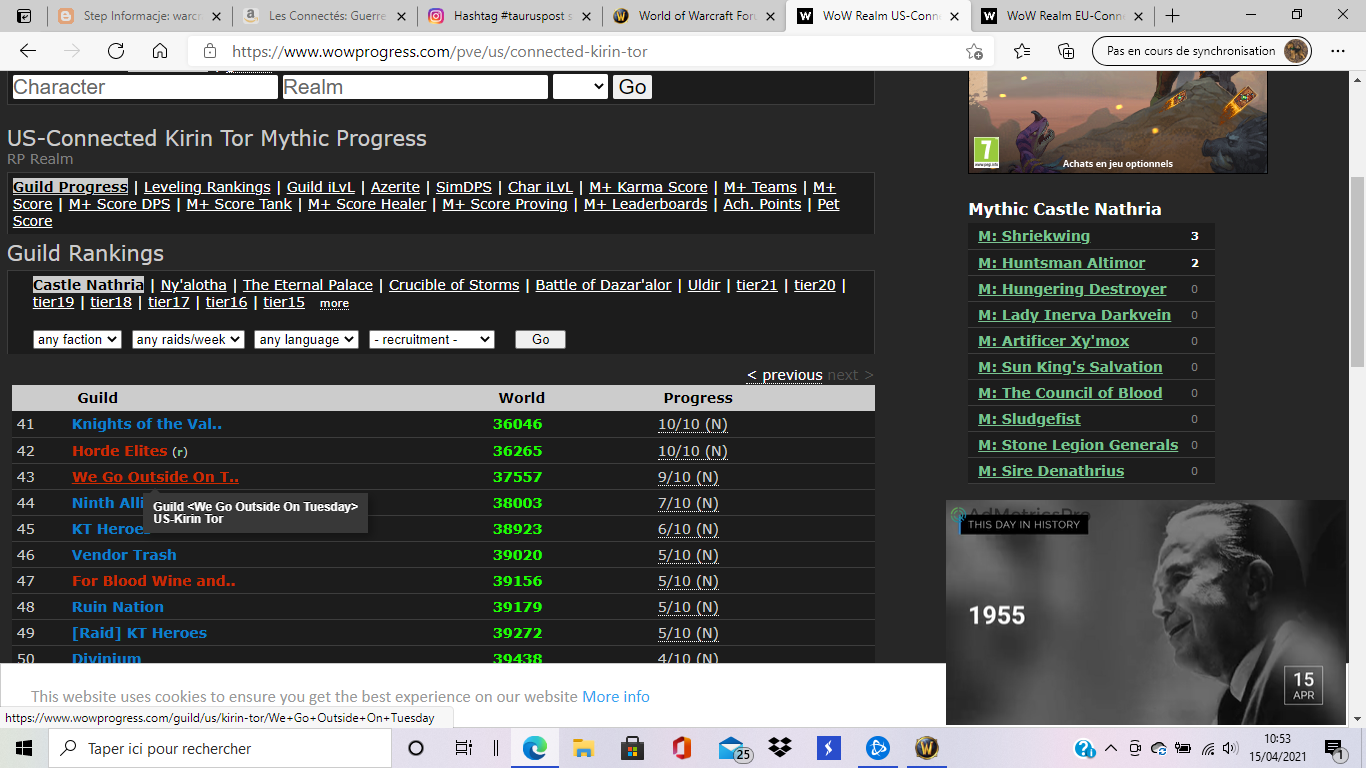Open the recruitment filter dropdown
The image size is (1366, 768).
pyautogui.click(x=432, y=340)
